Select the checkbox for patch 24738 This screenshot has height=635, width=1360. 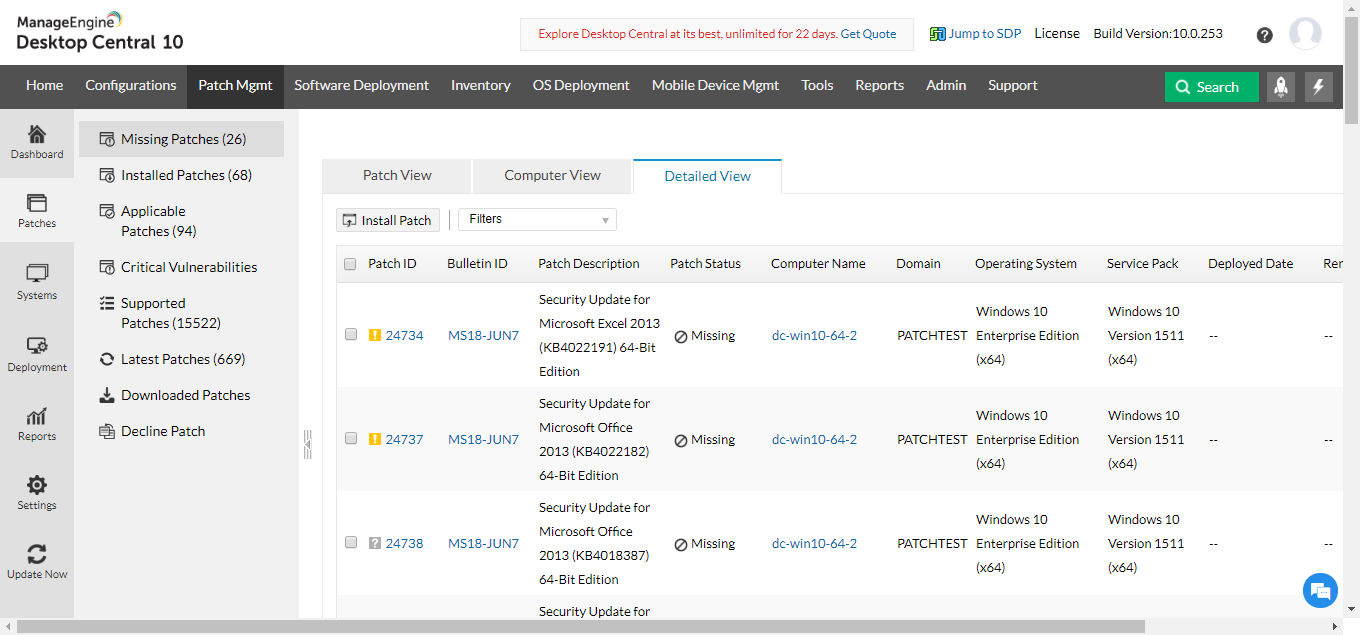pos(351,542)
